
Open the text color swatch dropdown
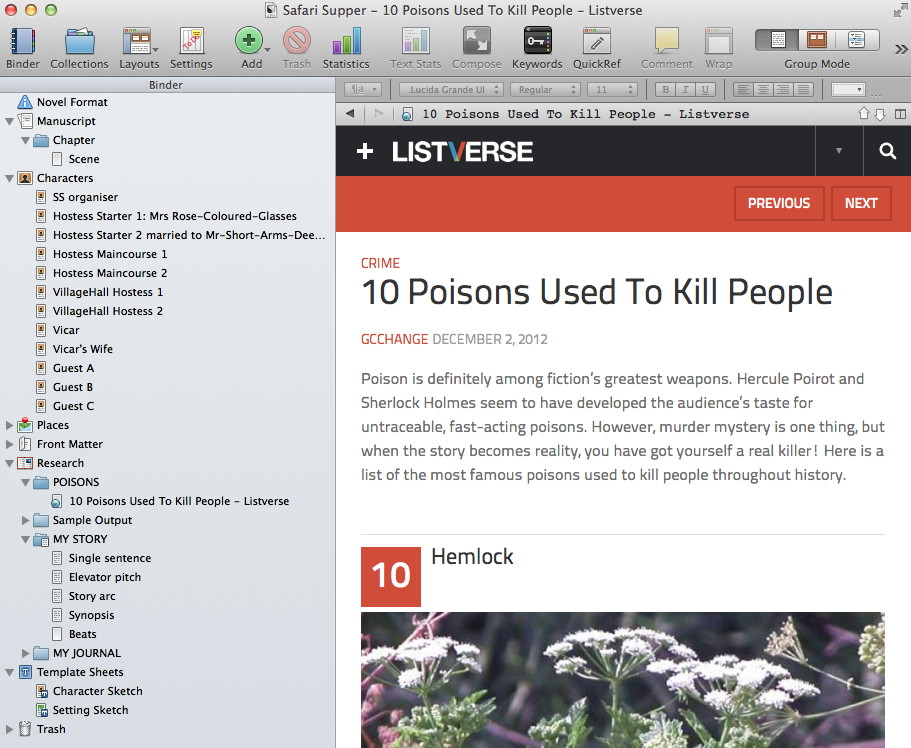coord(848,90)
